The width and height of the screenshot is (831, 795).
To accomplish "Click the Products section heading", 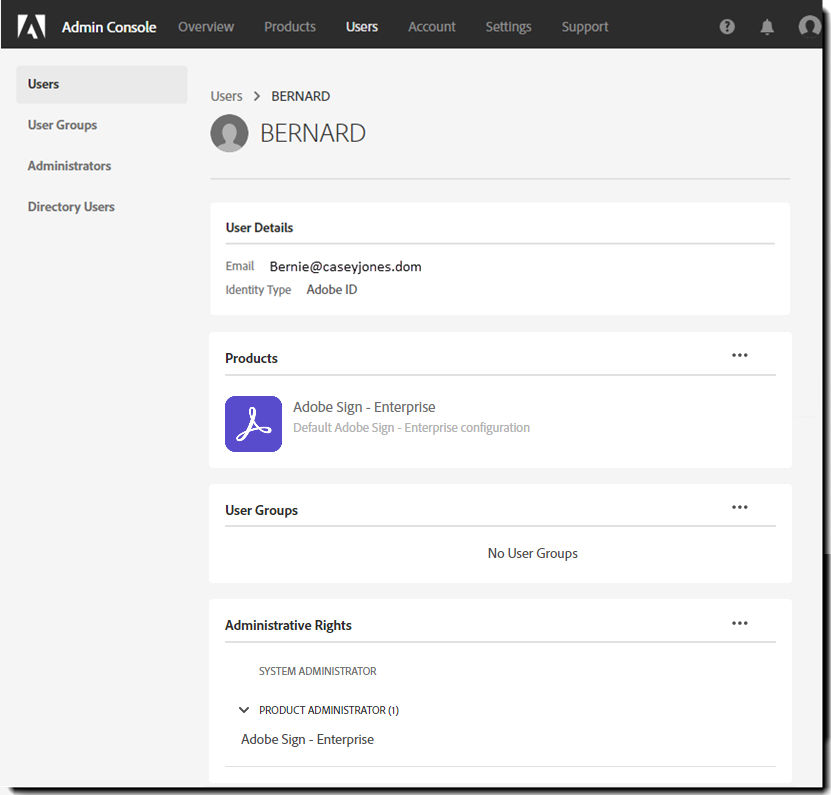I will [x=251, y=358].
